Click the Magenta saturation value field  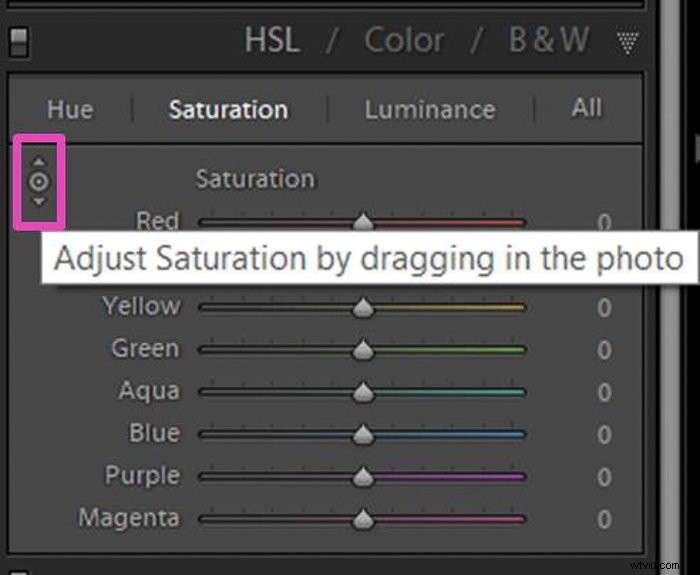[604, 519]
